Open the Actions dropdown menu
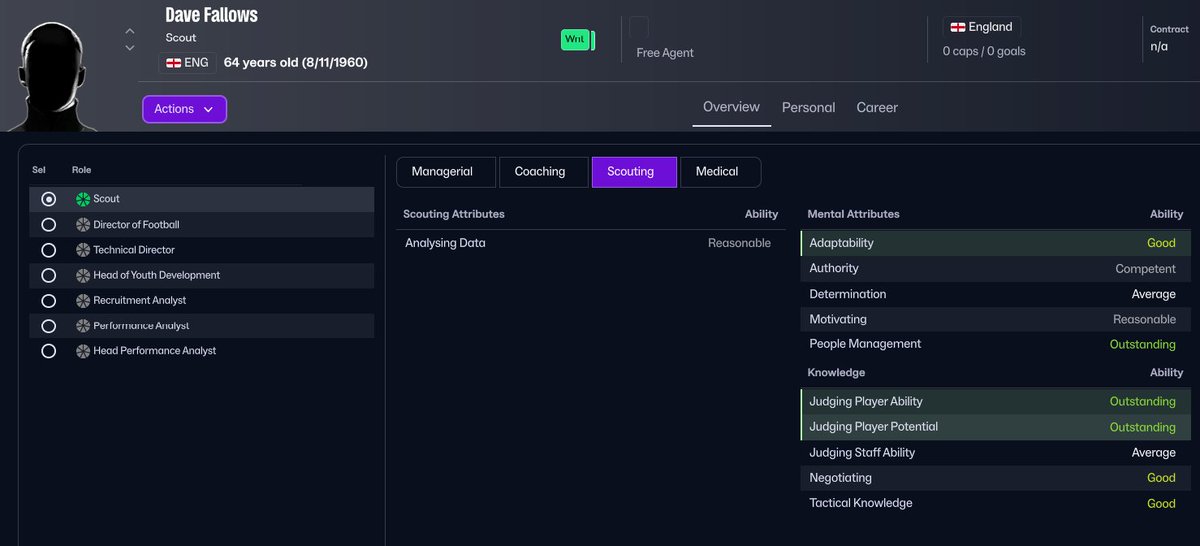The height and width of the screenshot is (546, 1200). pyautogui.click(x=184, y=109)
